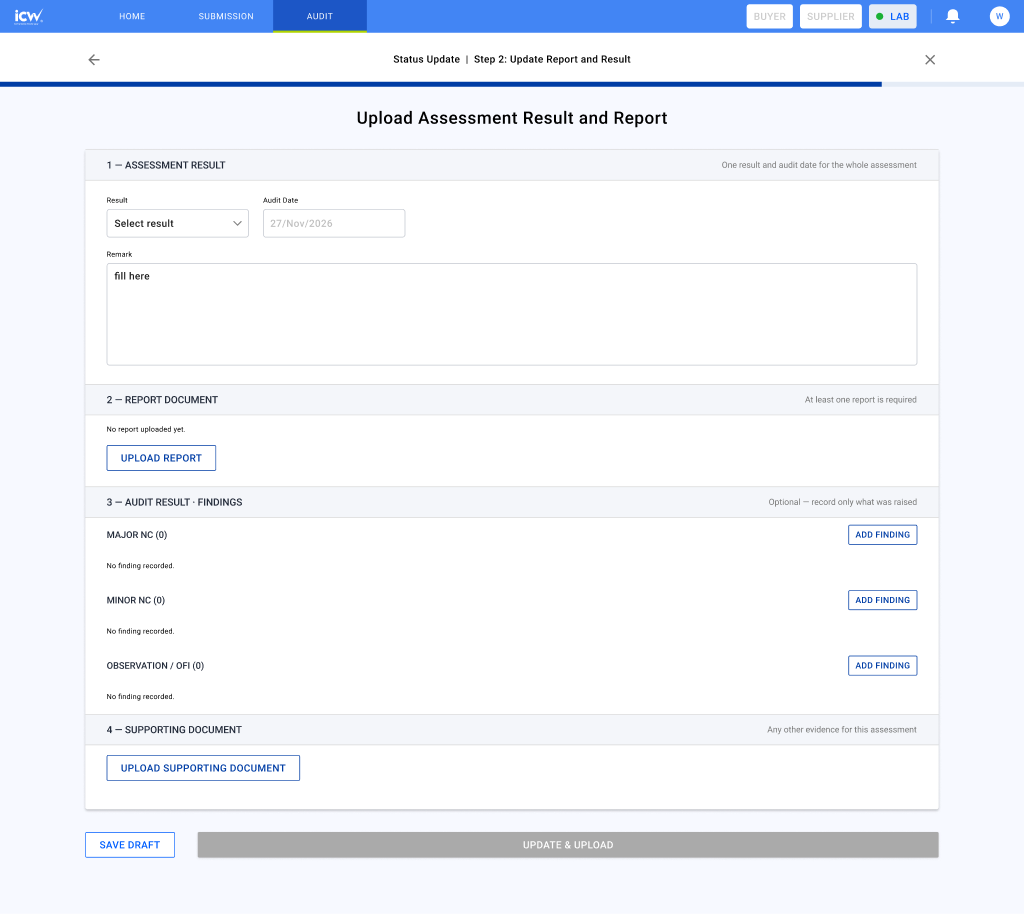Focus the Remark text area

(x=512, y=314)
